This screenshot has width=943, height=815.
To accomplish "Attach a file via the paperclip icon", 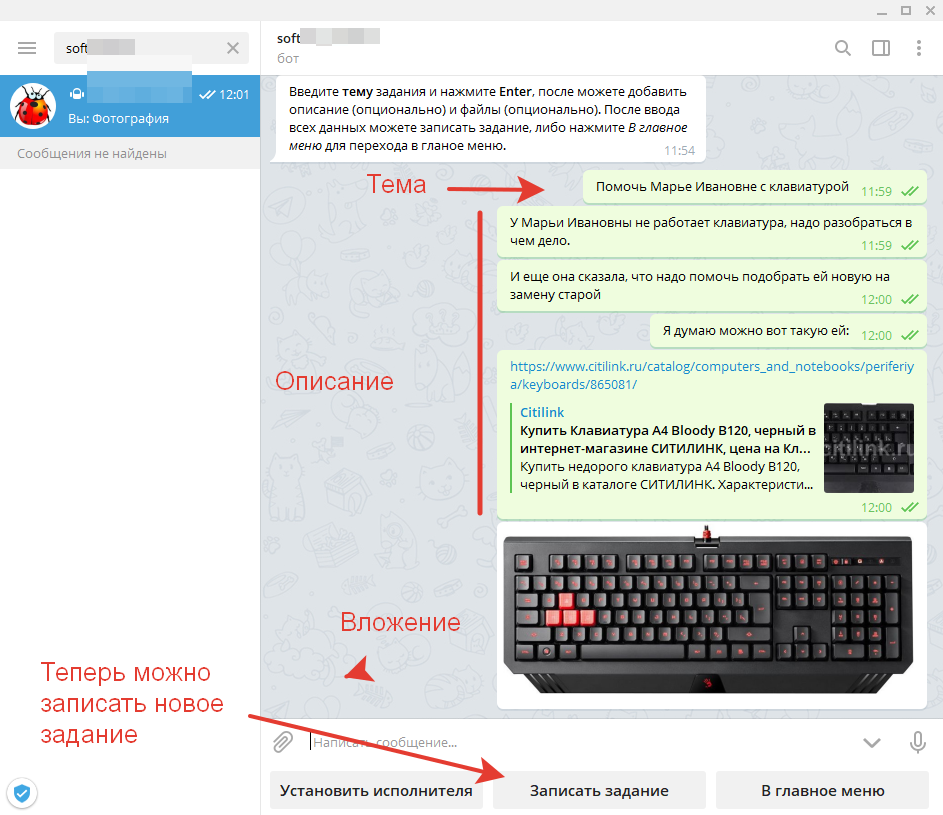I will click(282, 742).
